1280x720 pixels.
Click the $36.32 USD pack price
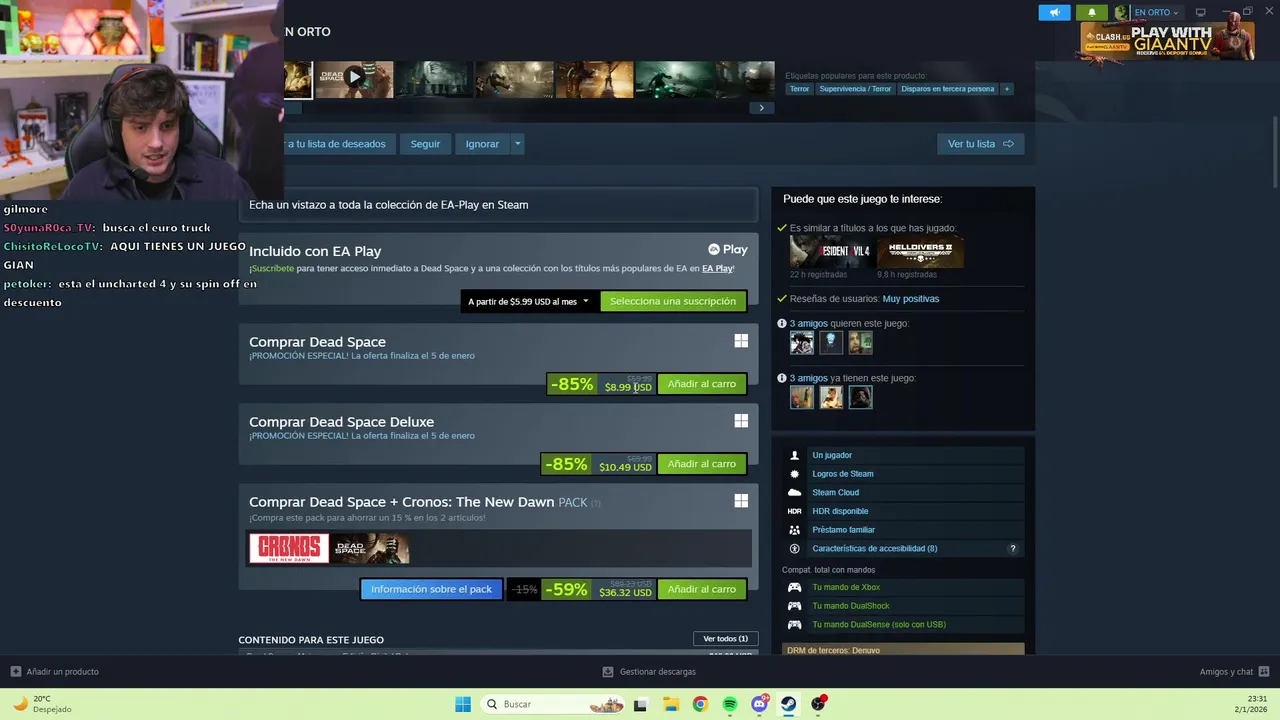point(625,592)
